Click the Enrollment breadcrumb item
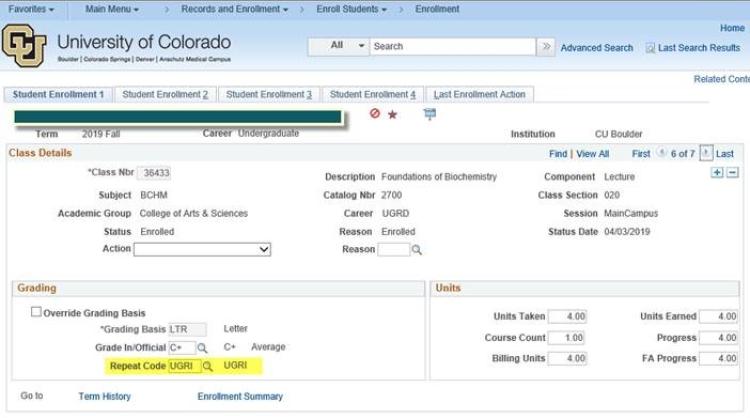The image size is (750, 418). click(437, 9)
